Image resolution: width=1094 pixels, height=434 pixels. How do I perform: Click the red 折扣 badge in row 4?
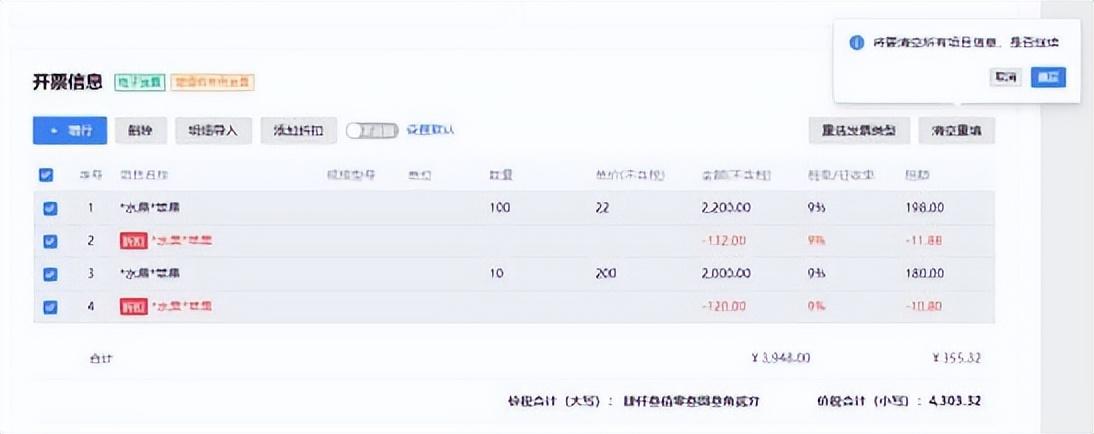point(133,307)
